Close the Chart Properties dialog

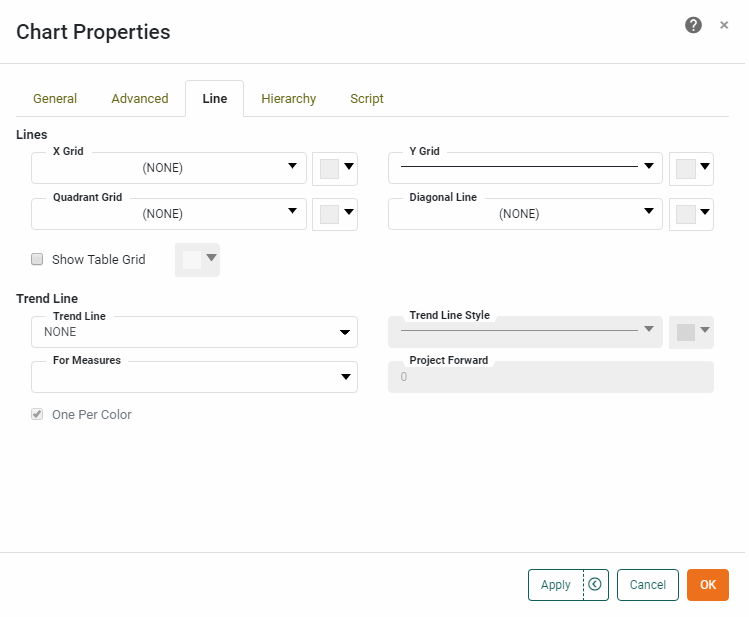[x=724, y=25]
